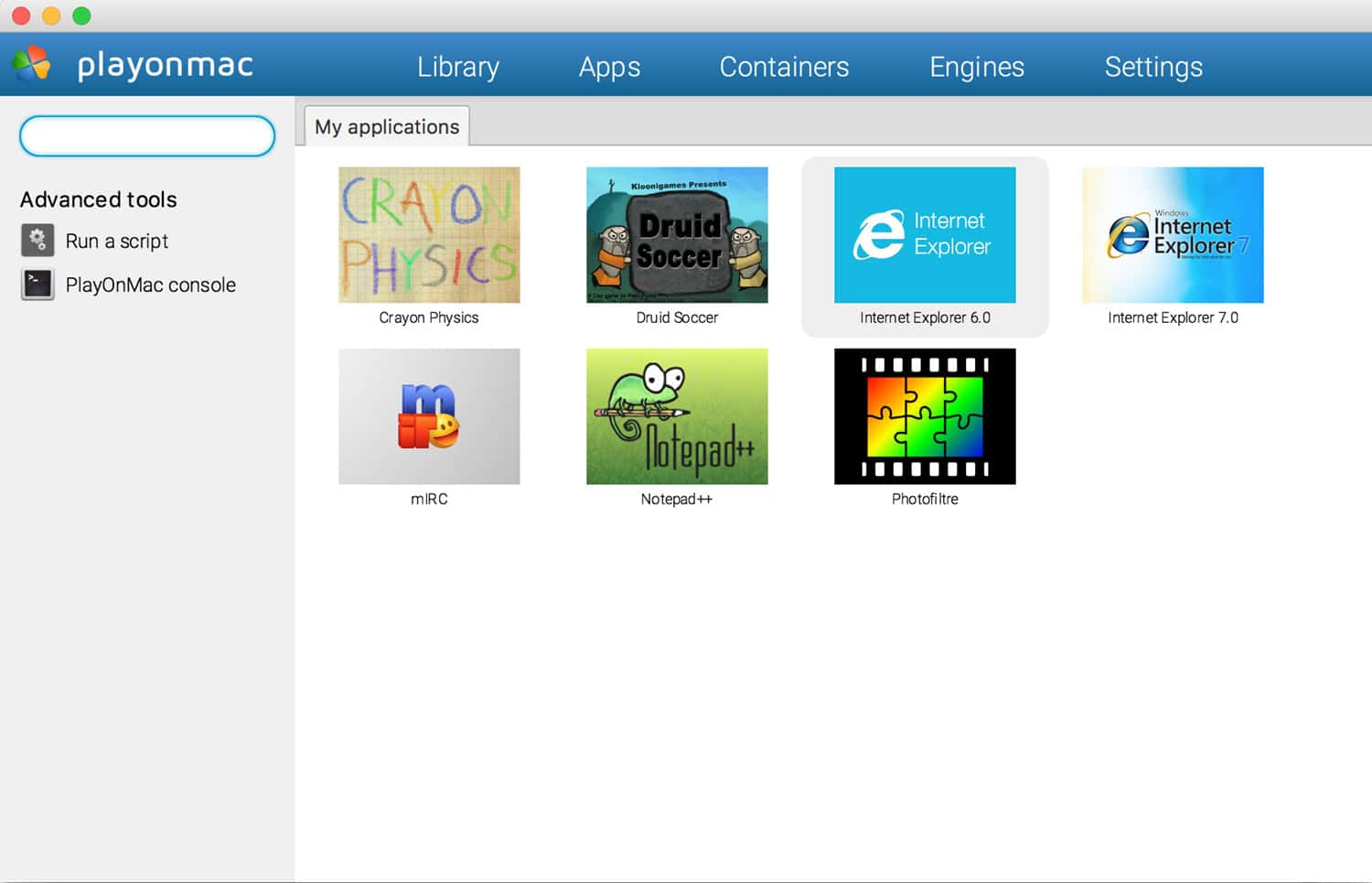Click the Notepad++ label text
This screenshot has width=1372, height=883.
677,499
